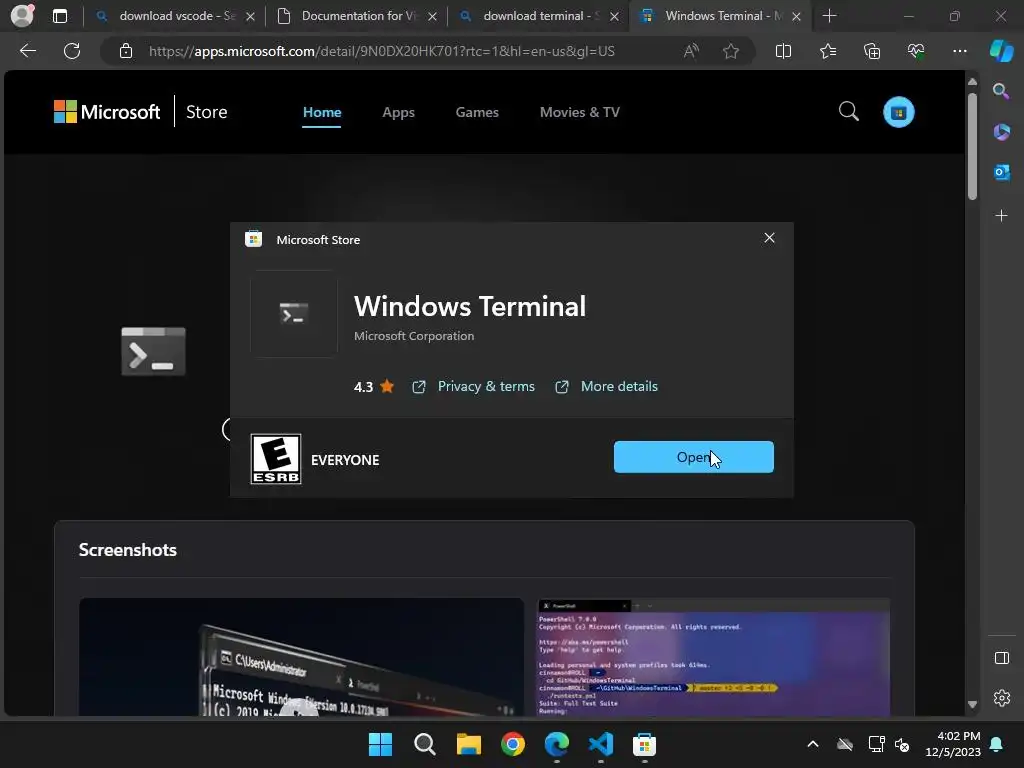
Task: Open split screen icon
Action: tap(783, 51)
